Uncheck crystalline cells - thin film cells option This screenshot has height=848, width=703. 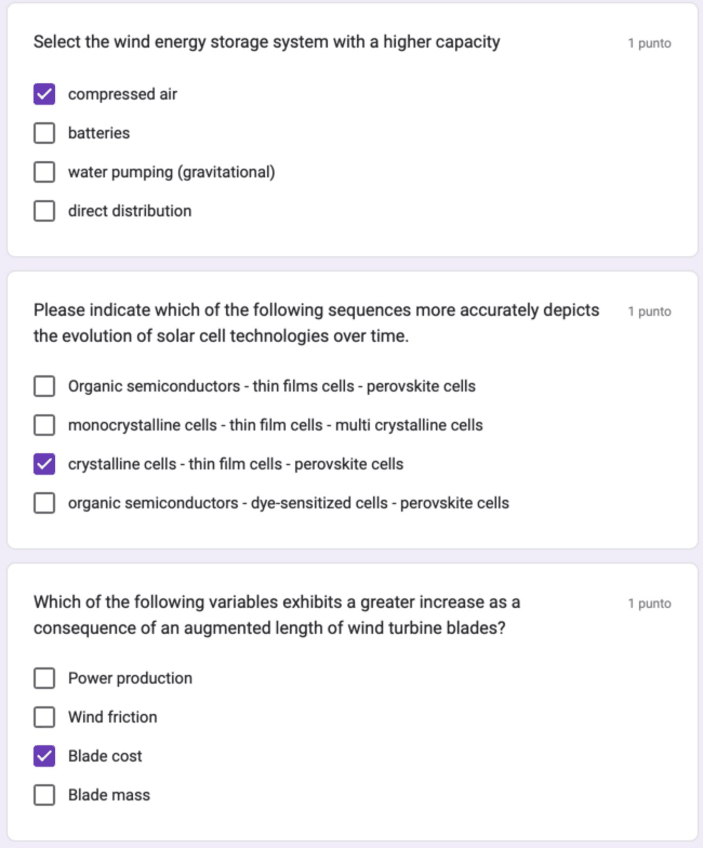pyautogui.click(x=44, y=464)
